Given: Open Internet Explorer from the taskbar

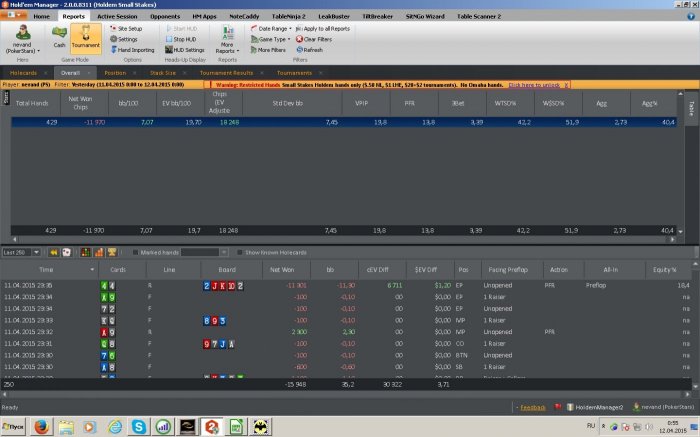Looking at the screenshot, I should pyautogui.click(x=115, y=427).
